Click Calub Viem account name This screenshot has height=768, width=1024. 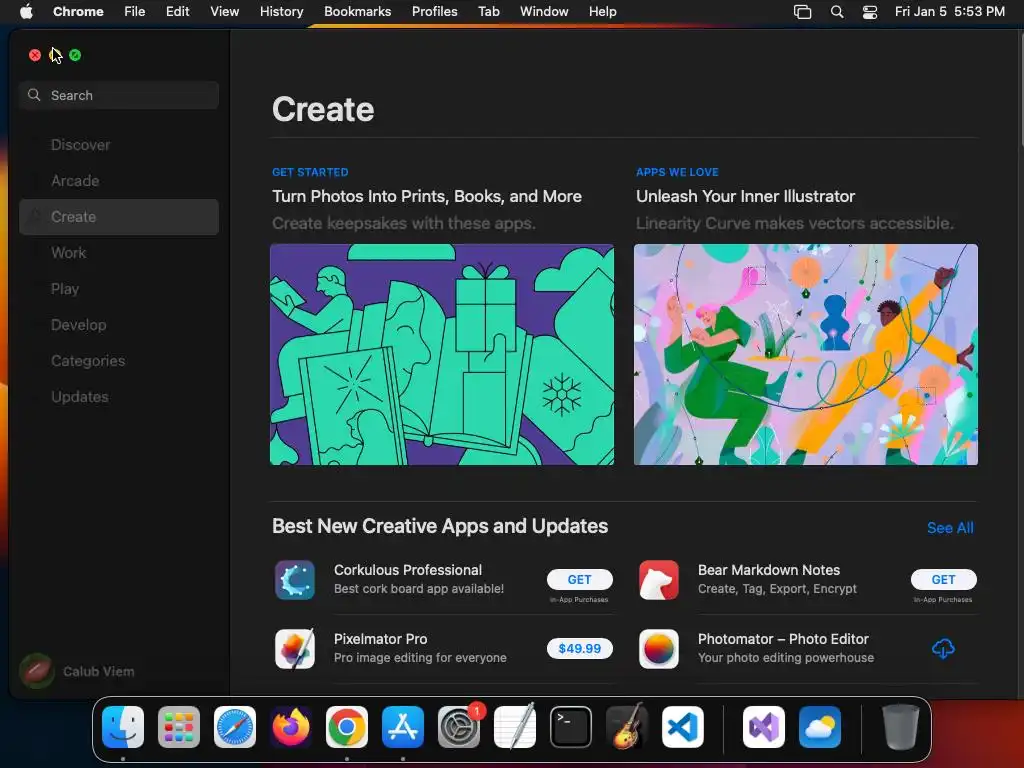pos(99,671)
